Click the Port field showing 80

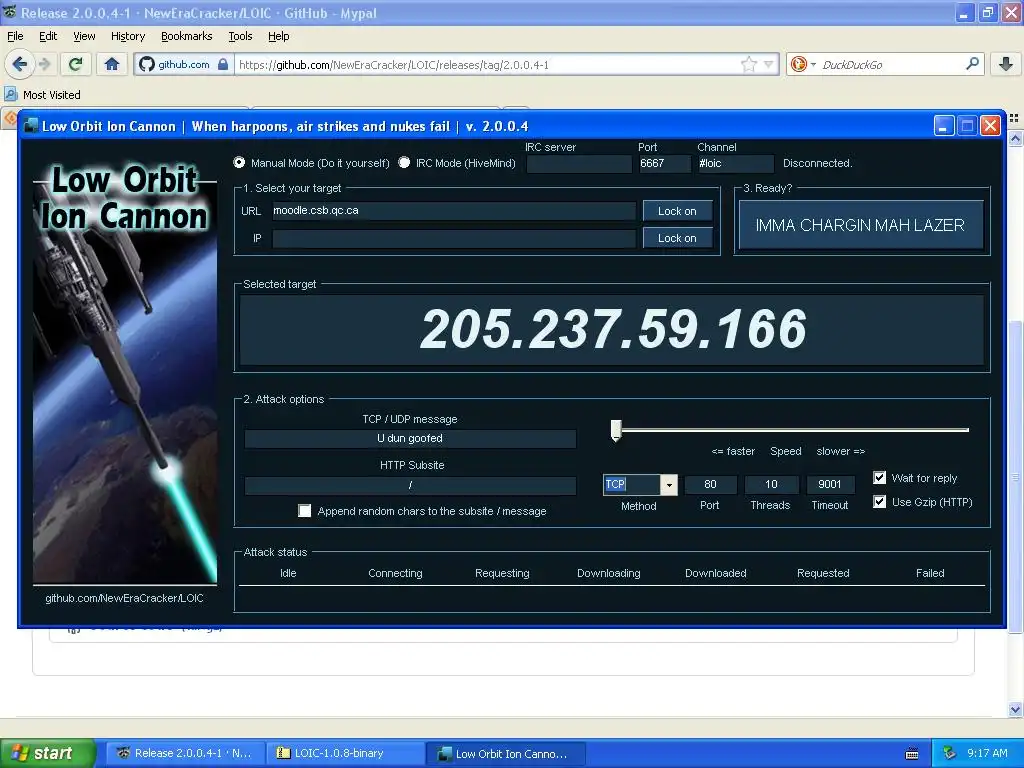(x=711, y=485)
